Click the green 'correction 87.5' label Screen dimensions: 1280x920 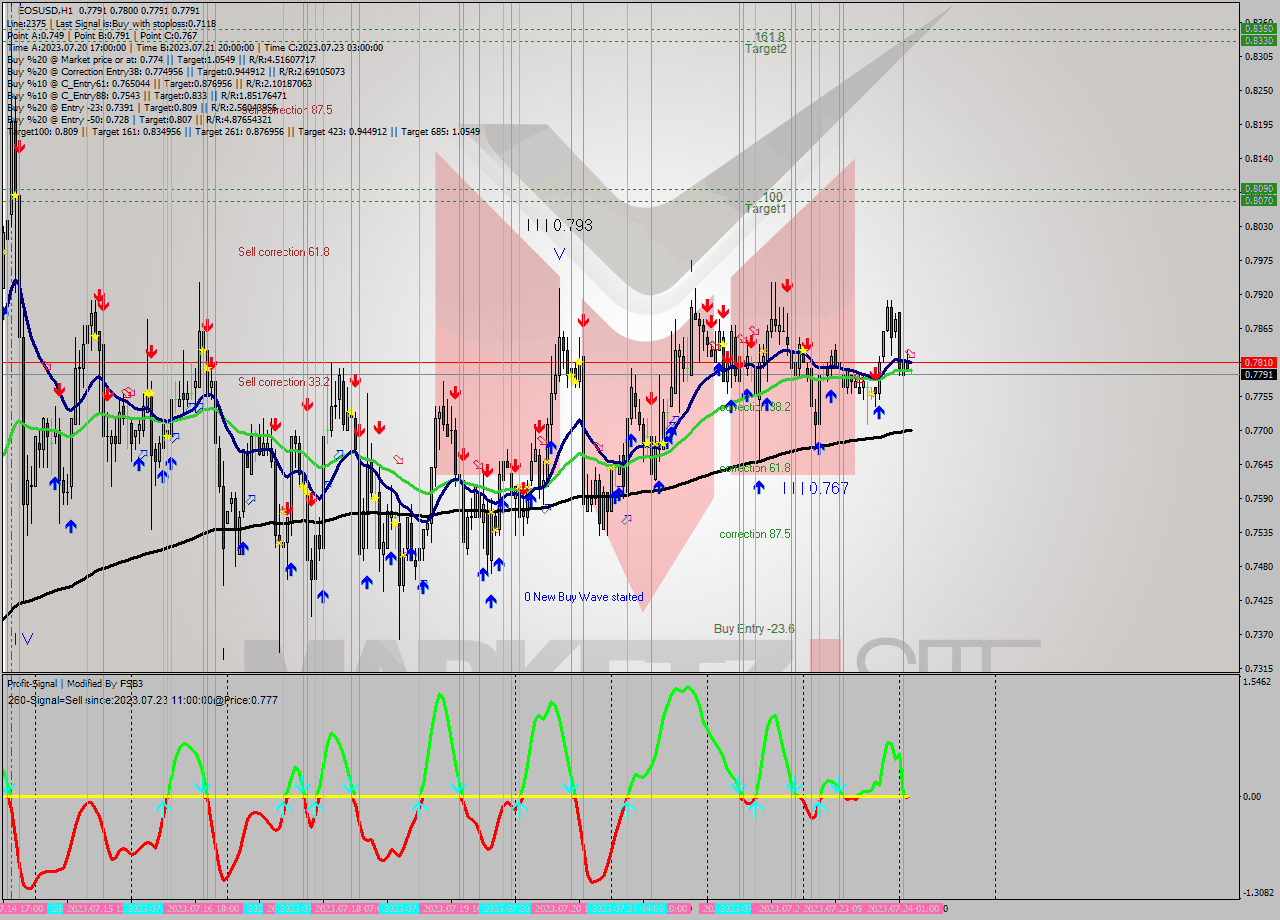pos(755,534)
